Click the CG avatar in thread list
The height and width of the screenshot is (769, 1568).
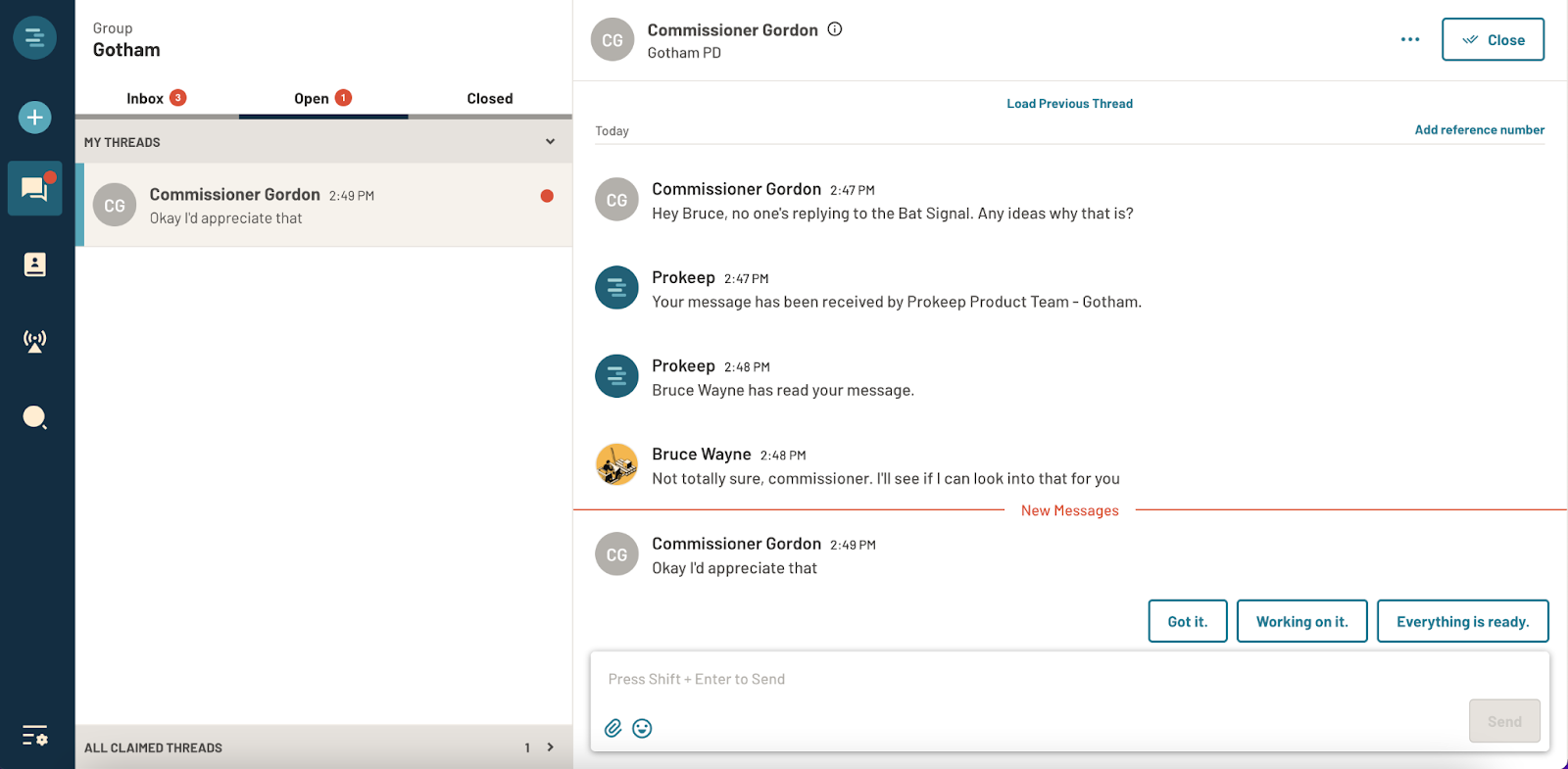click(x=115, y=206)
